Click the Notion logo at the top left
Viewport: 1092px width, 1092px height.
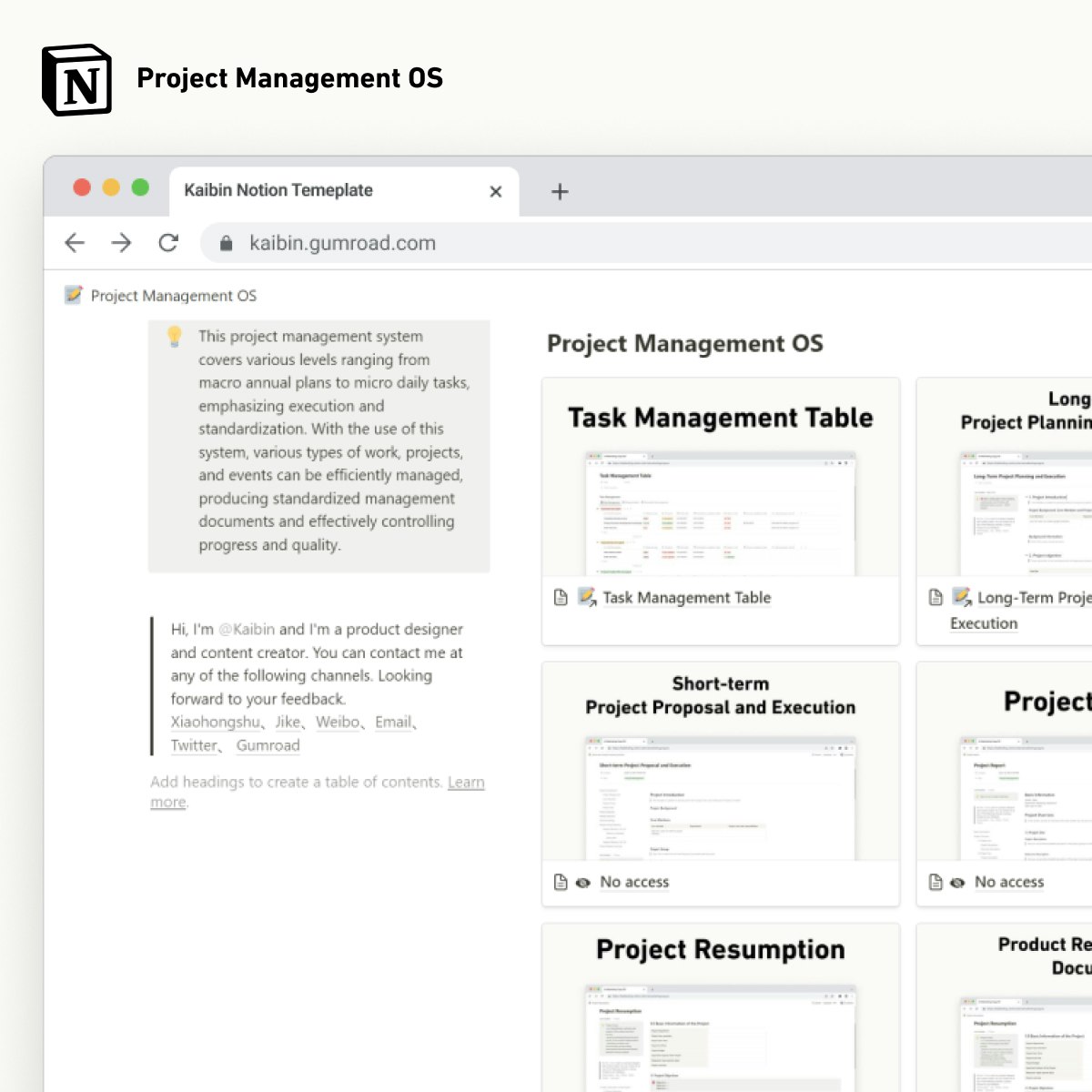(77, 79)
